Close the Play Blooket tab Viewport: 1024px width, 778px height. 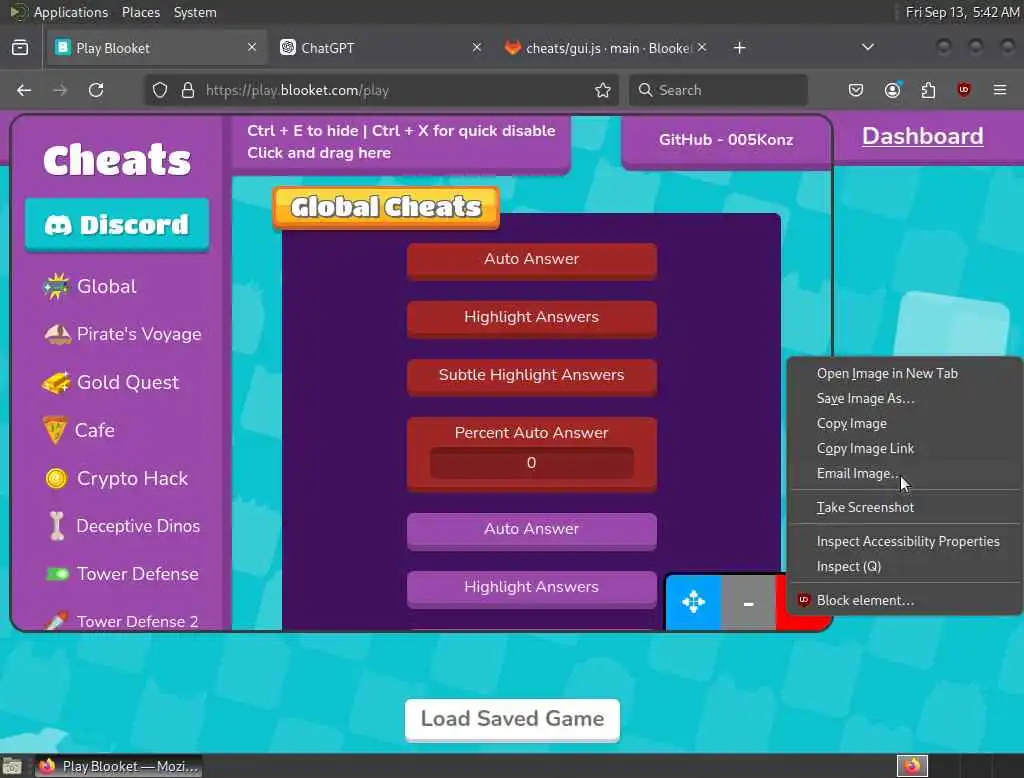pos(251,48)
